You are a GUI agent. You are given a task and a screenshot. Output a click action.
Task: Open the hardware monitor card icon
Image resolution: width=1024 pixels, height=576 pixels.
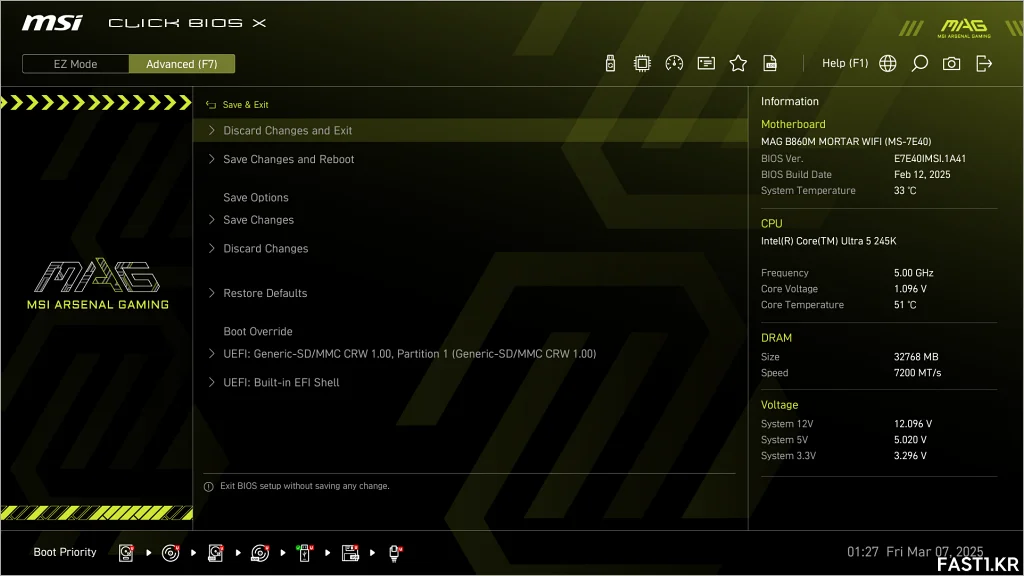point(706,63)
